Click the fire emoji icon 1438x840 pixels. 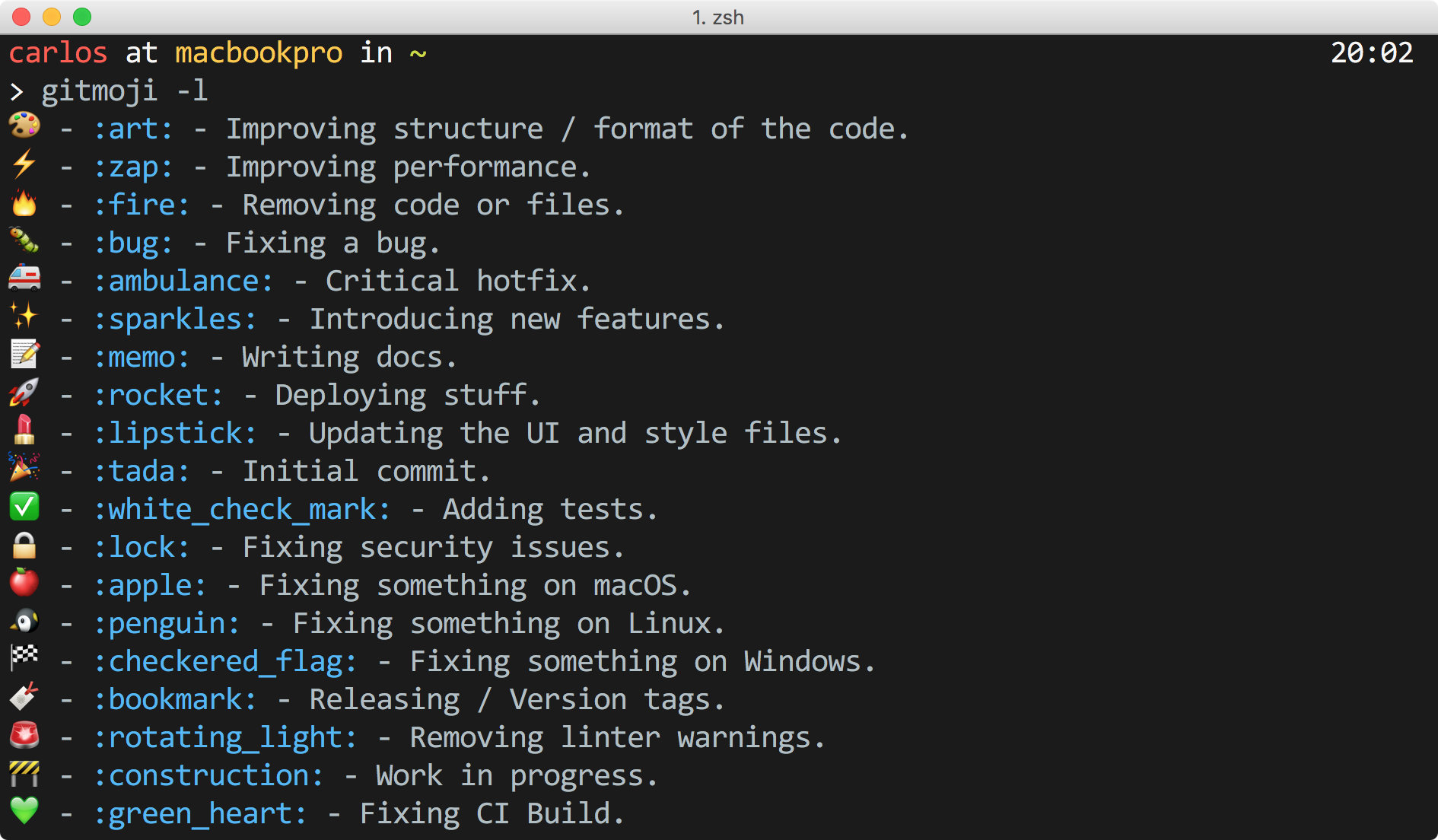pyautogui.click(x=24, y=202)
